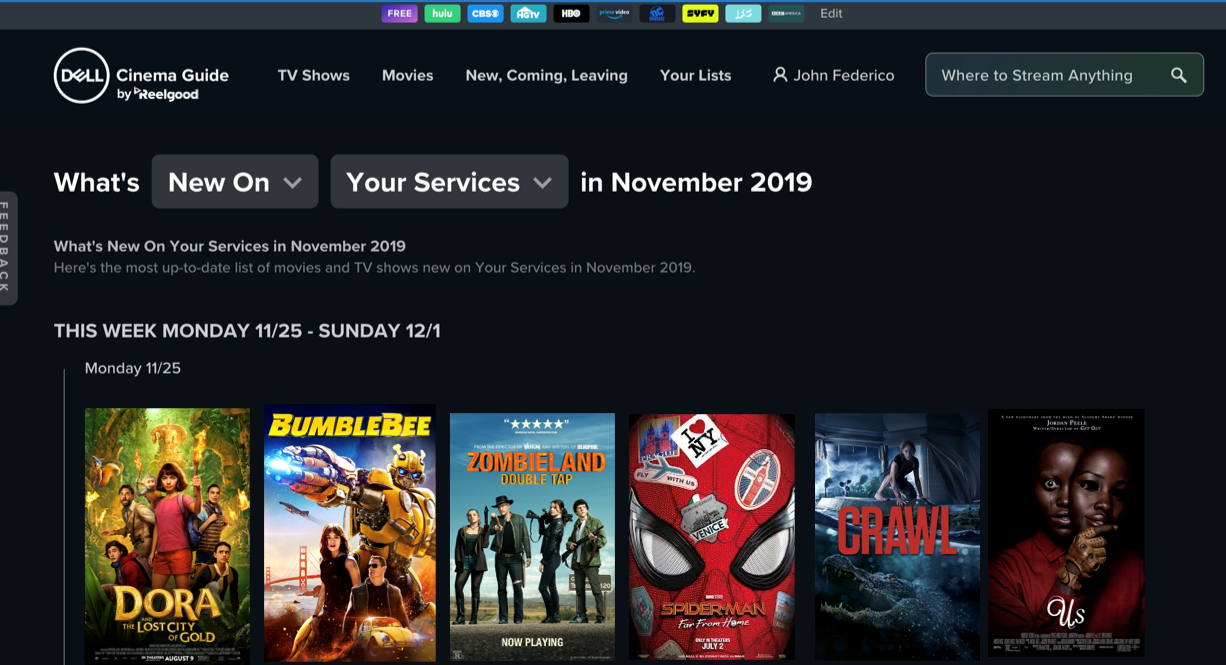Select the Hulu service badge
The image size is (1226, 665).
pos(442,14)
